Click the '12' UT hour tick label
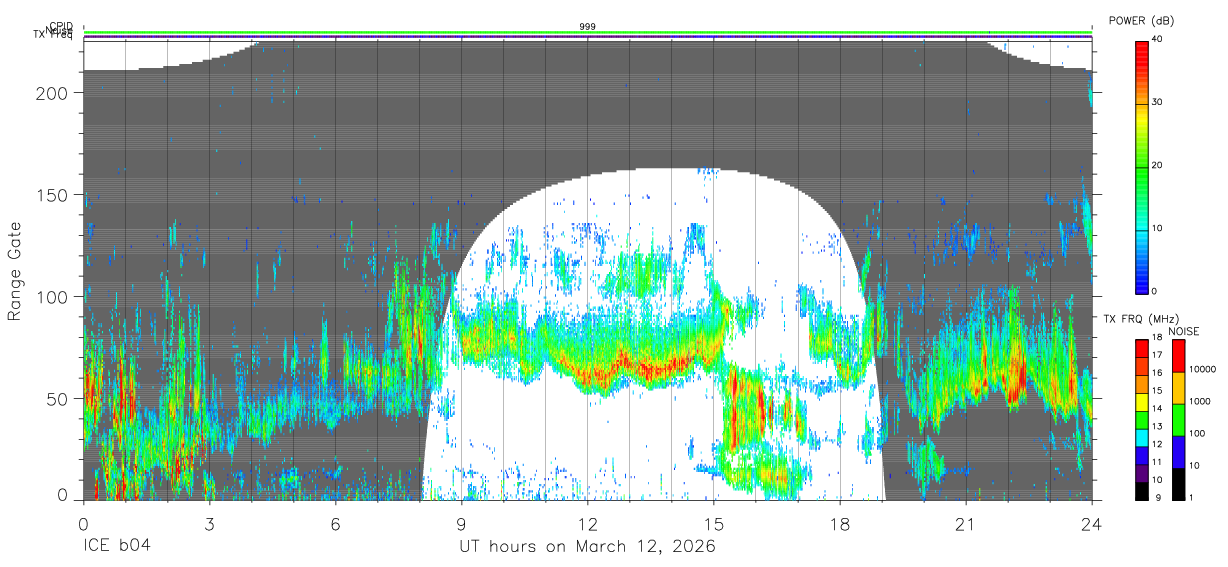This screenshot has height=567, width=1228. (x=588, y=523)
